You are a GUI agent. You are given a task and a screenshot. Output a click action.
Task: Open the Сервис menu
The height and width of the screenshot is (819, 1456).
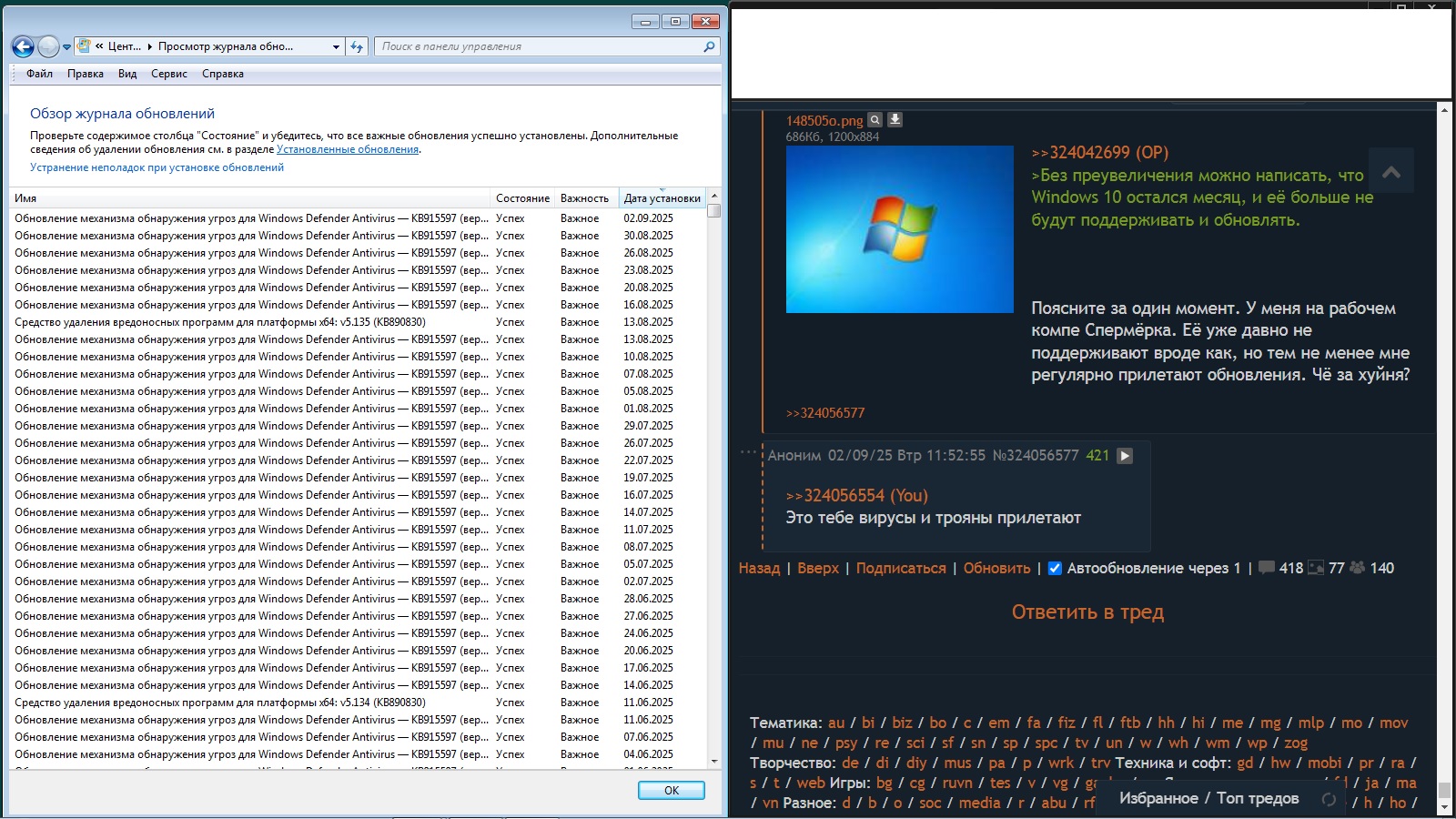tap(169, 74)
